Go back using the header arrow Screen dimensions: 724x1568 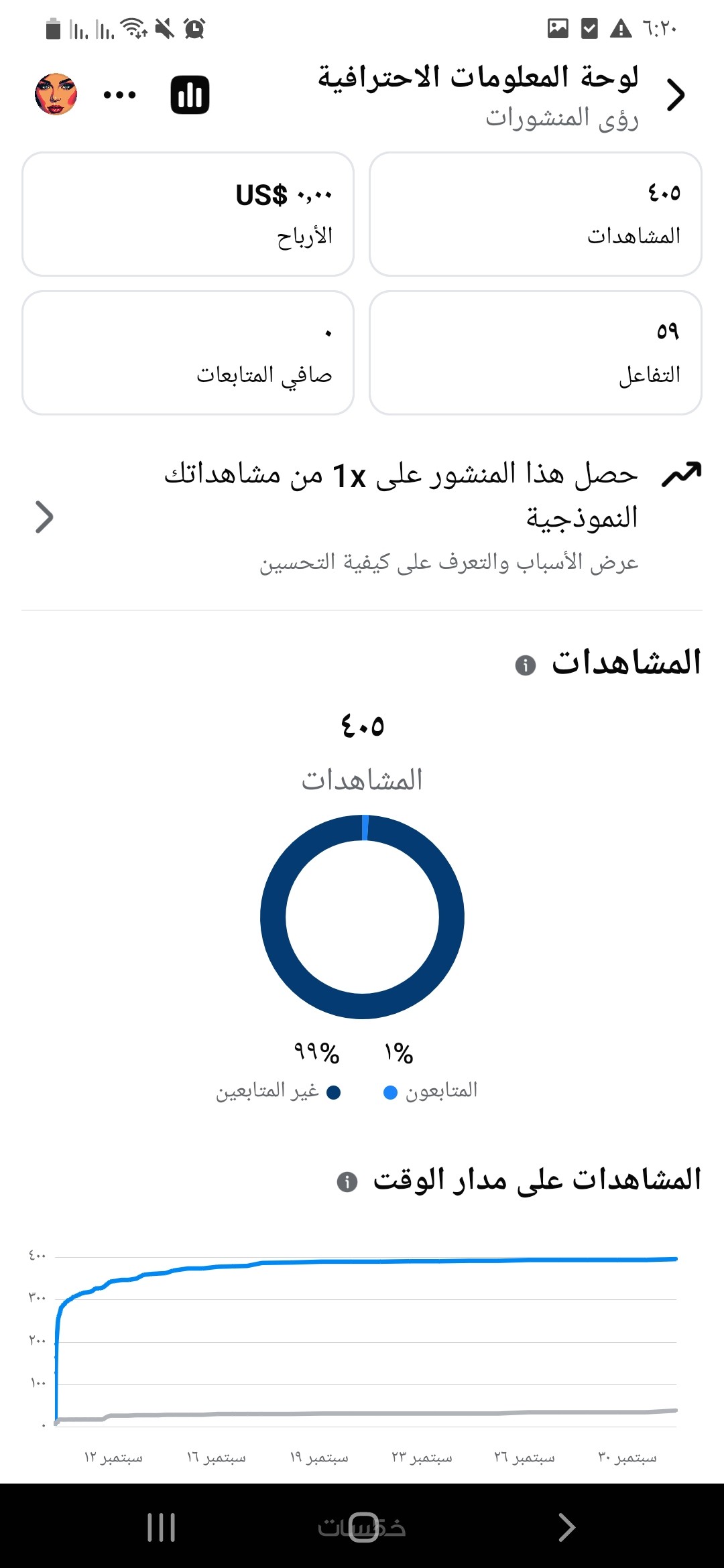point(676,94)
